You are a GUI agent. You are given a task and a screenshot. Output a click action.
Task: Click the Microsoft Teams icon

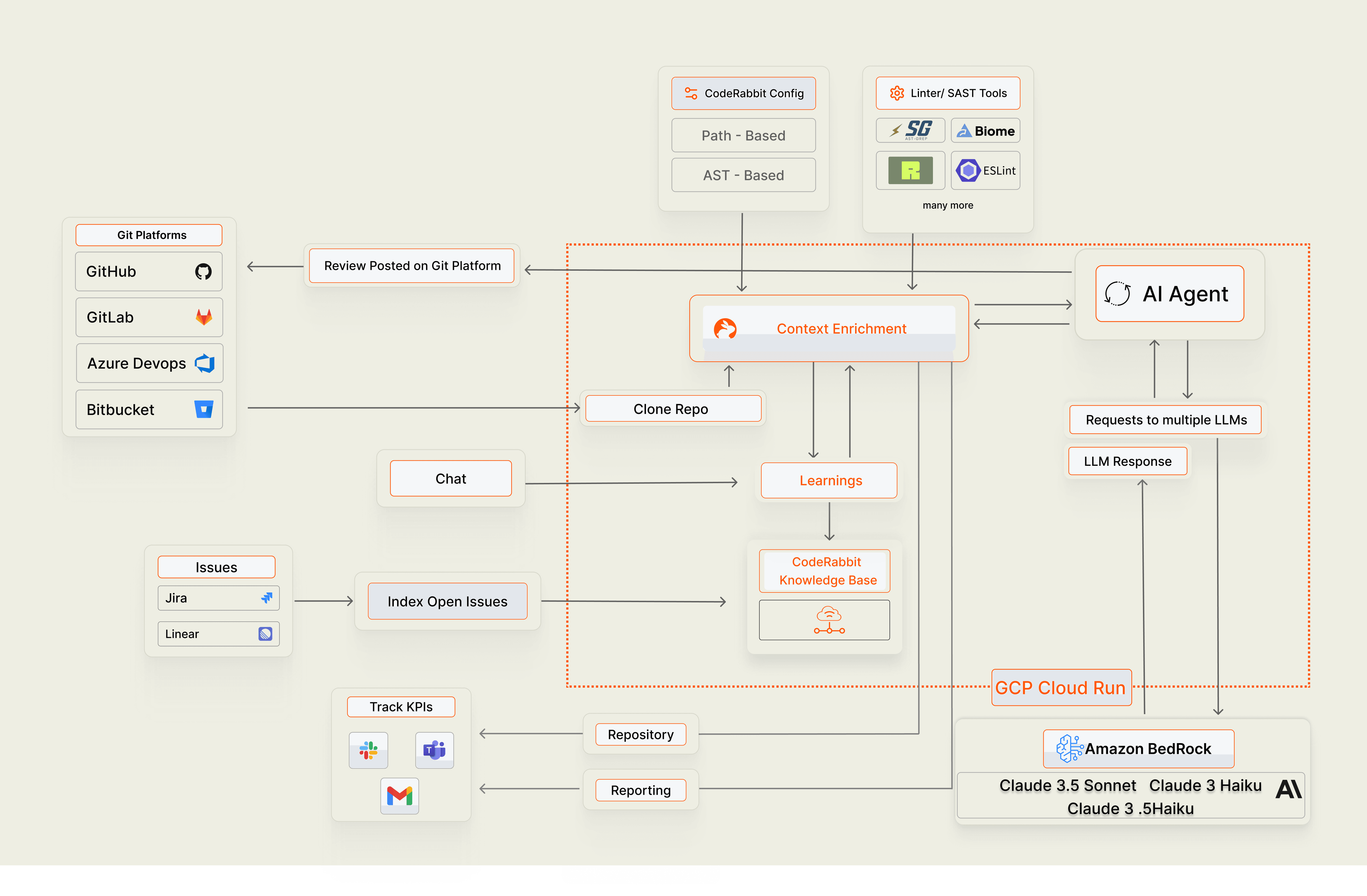click(434, 749)
